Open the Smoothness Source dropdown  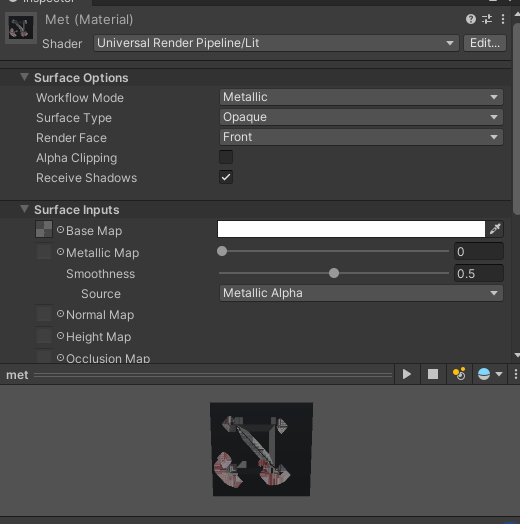tap(361, 293)
